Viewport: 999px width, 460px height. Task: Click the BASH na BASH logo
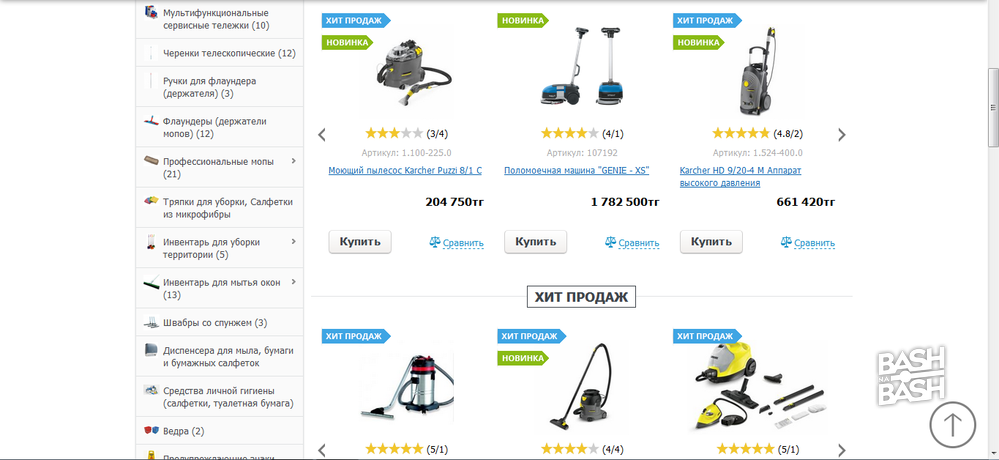(x=912, y=378)
